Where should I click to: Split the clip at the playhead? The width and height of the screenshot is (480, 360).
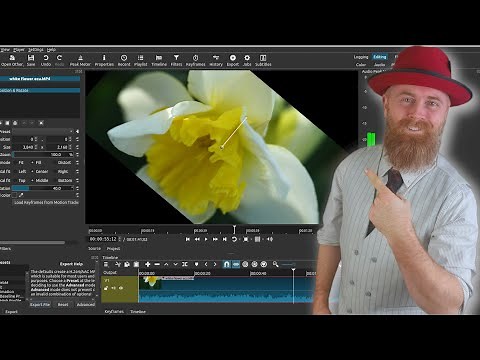[x=185, y=264]
